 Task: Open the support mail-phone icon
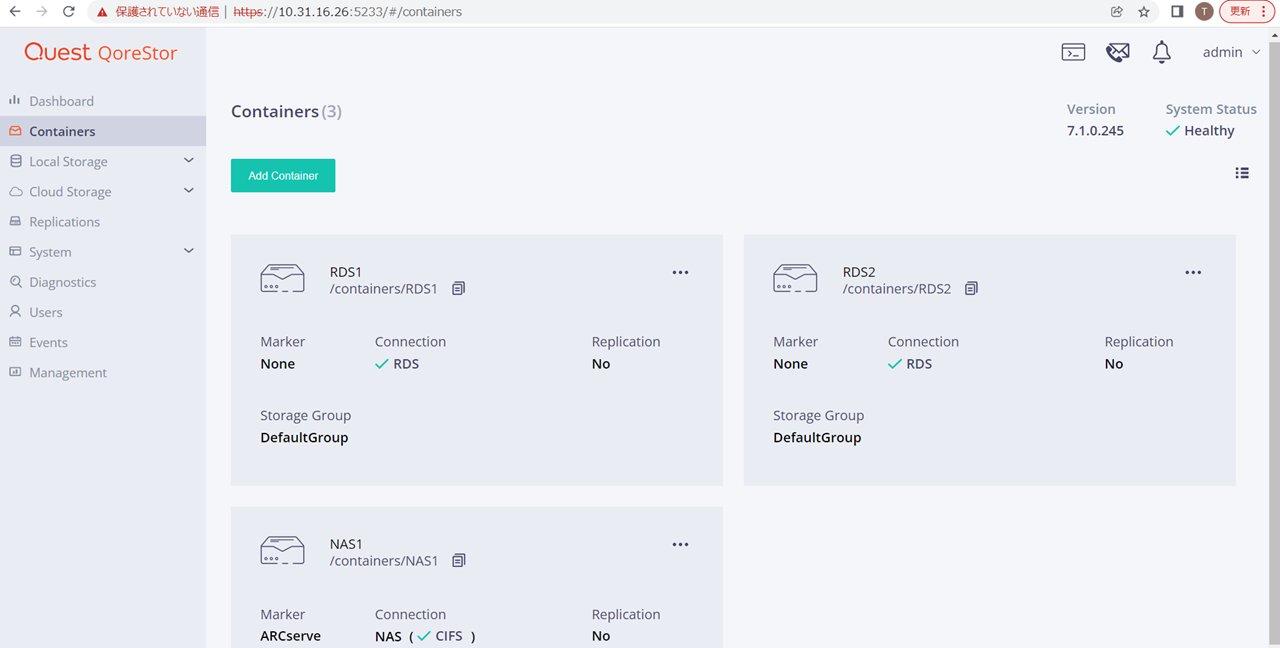click(1118, 52)
